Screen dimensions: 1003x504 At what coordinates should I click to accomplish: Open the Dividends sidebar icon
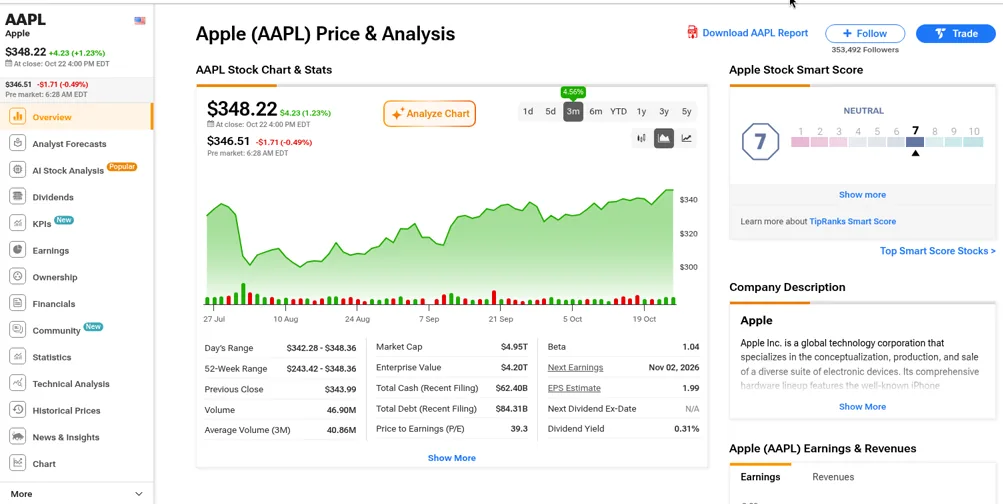pyautogui.click(x=17, y=196)
